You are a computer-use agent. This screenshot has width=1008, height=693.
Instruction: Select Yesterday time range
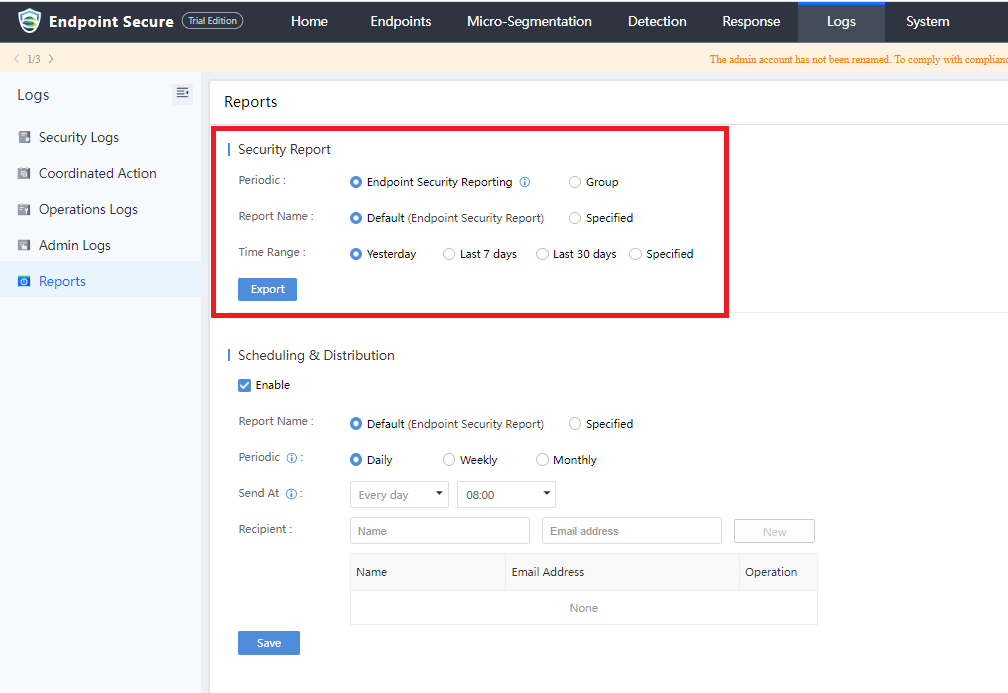pos(356,254)
